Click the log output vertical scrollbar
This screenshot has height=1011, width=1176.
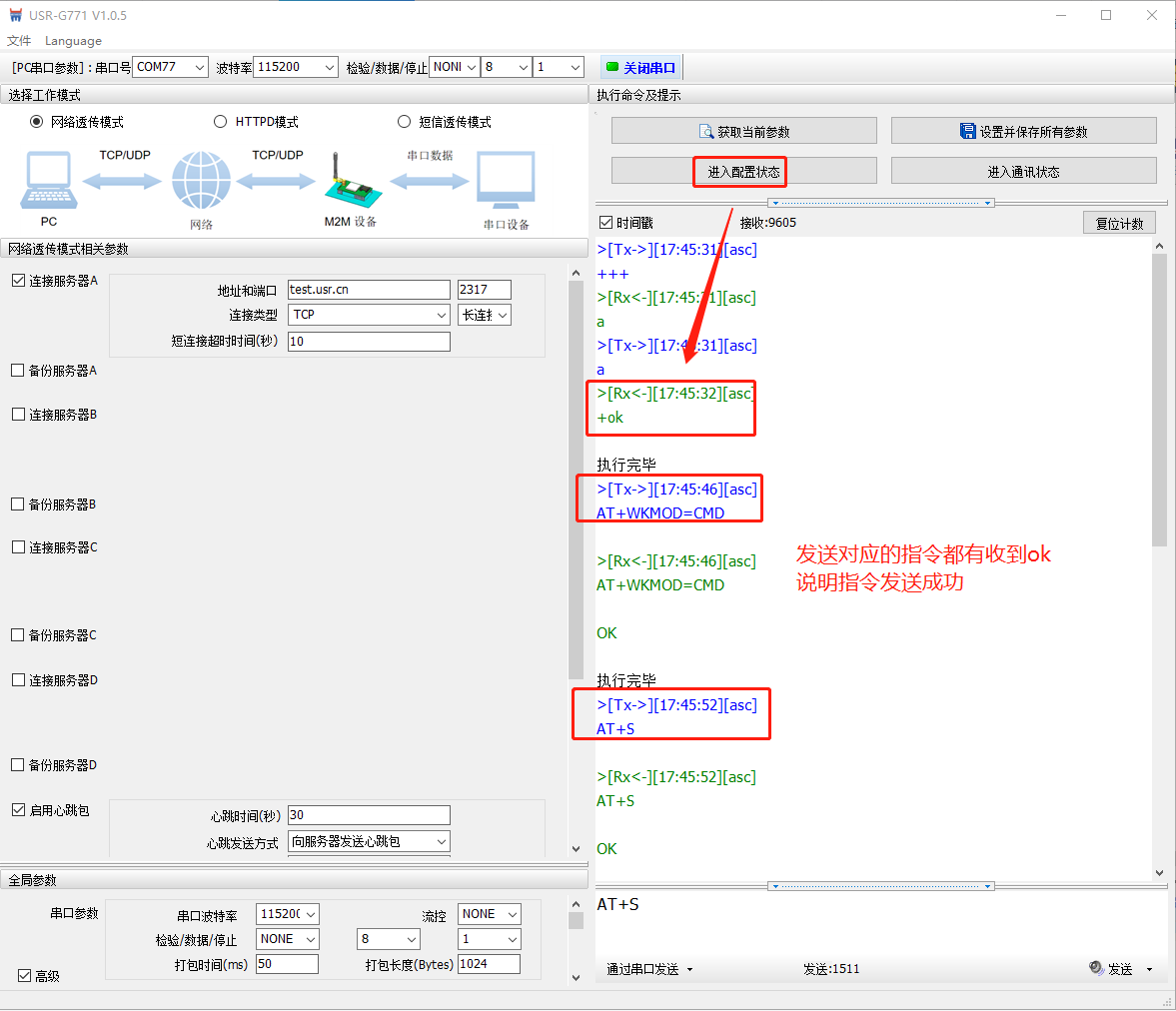tap(1159, 400)
